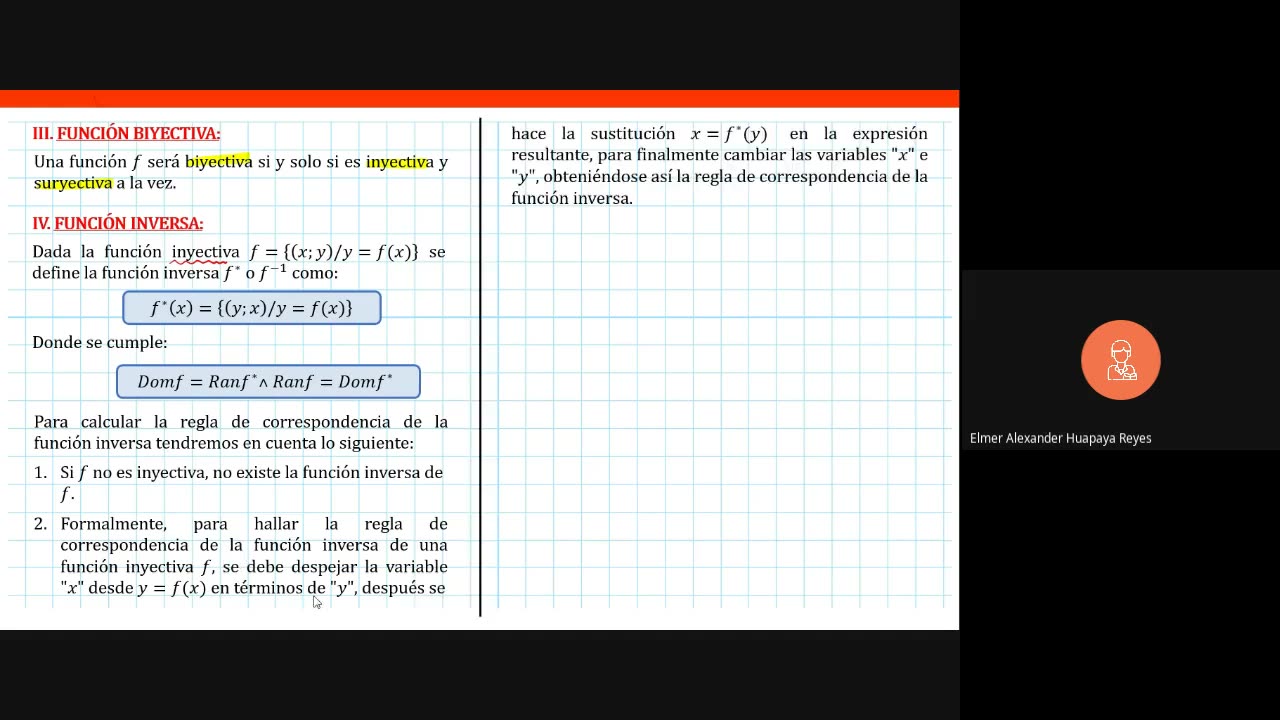This screenshot has width=1280, height=720.
Task: Click the highlighted word biyectiva
Action: [x=218, y=161]
